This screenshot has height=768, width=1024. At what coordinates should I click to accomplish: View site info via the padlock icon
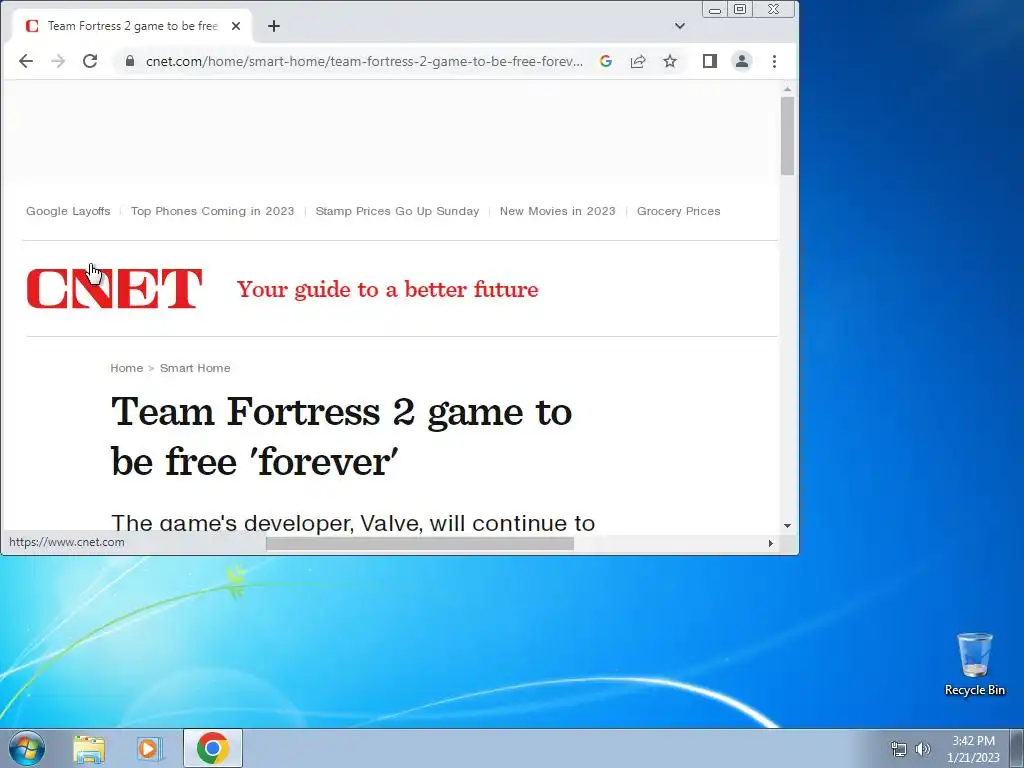click(130, 61)
